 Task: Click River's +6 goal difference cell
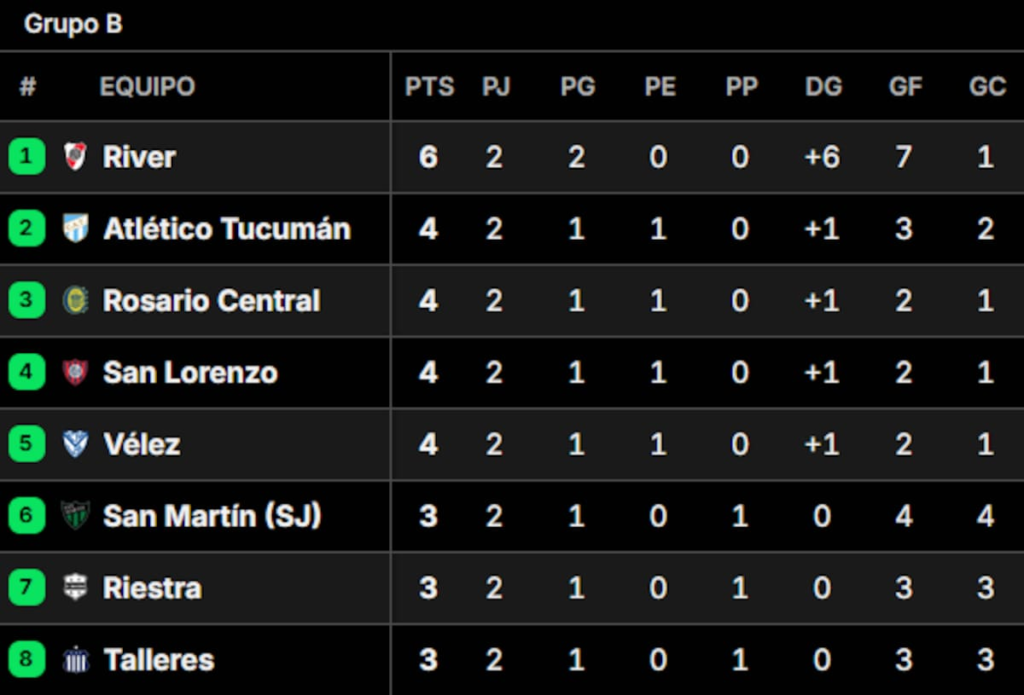822,157
